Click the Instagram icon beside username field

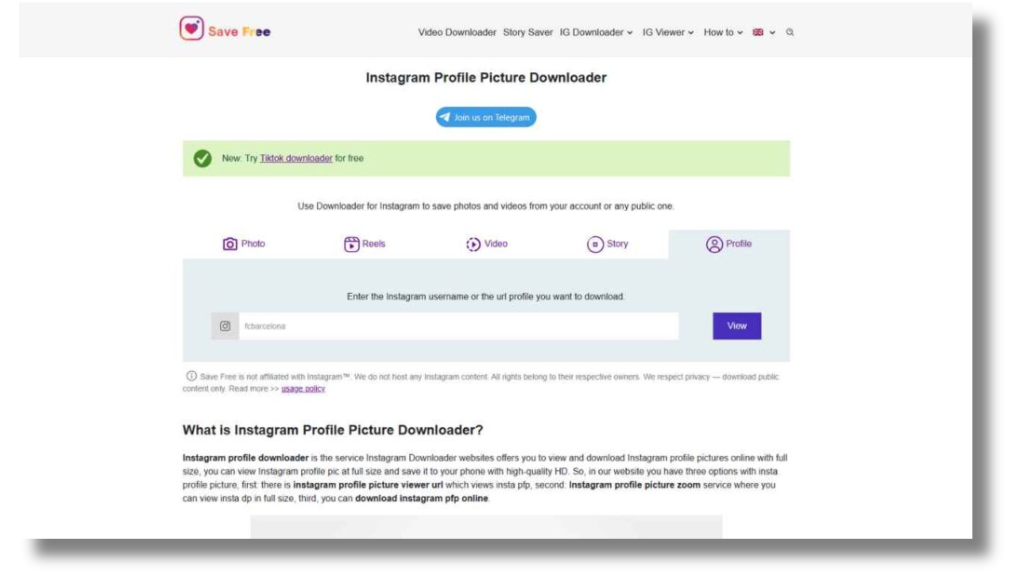tap(225, 326)
